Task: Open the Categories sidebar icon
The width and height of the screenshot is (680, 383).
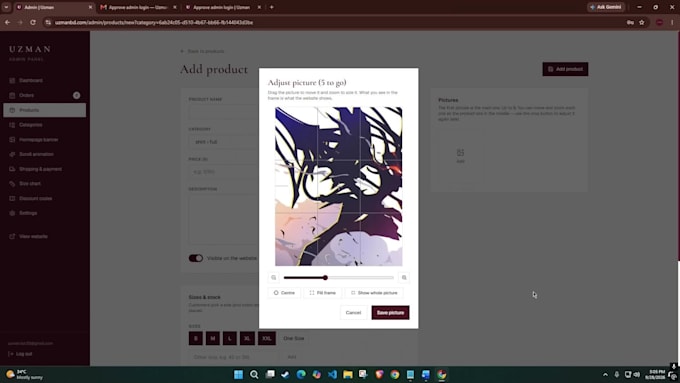Action: click(x=12, y=125)
